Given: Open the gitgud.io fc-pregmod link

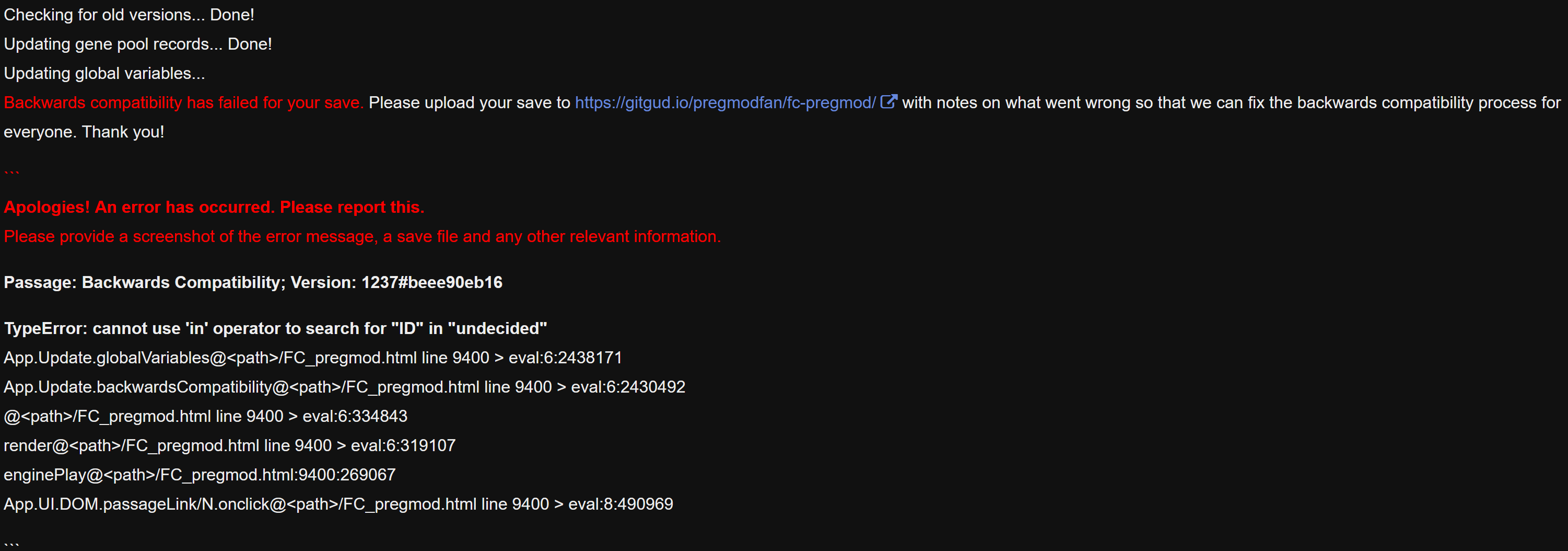Looking at the screenshot, I should pyautogui.click(x=725, y=102).
